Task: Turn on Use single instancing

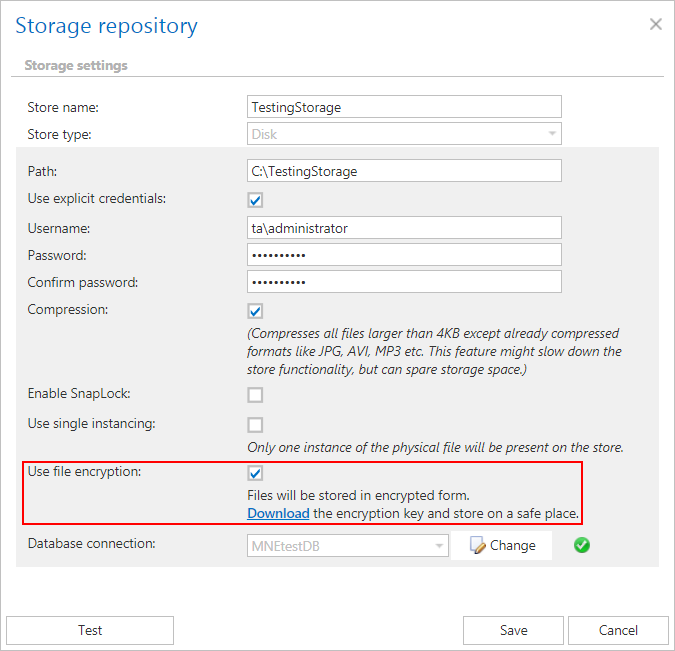Action: [x=256, y=425]
